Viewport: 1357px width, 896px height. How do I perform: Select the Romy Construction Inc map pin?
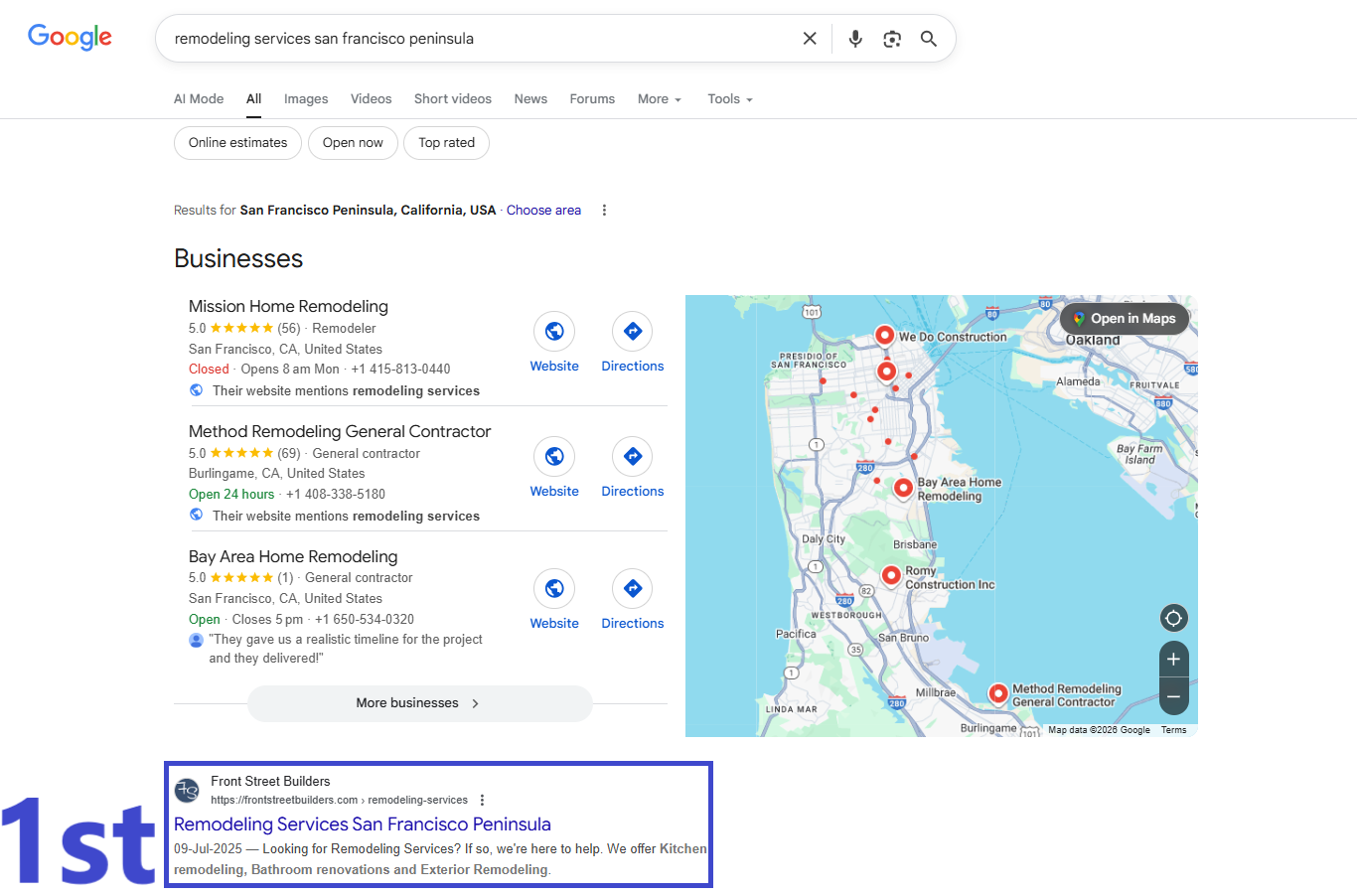pyautogui.click(x=891, y=575)
